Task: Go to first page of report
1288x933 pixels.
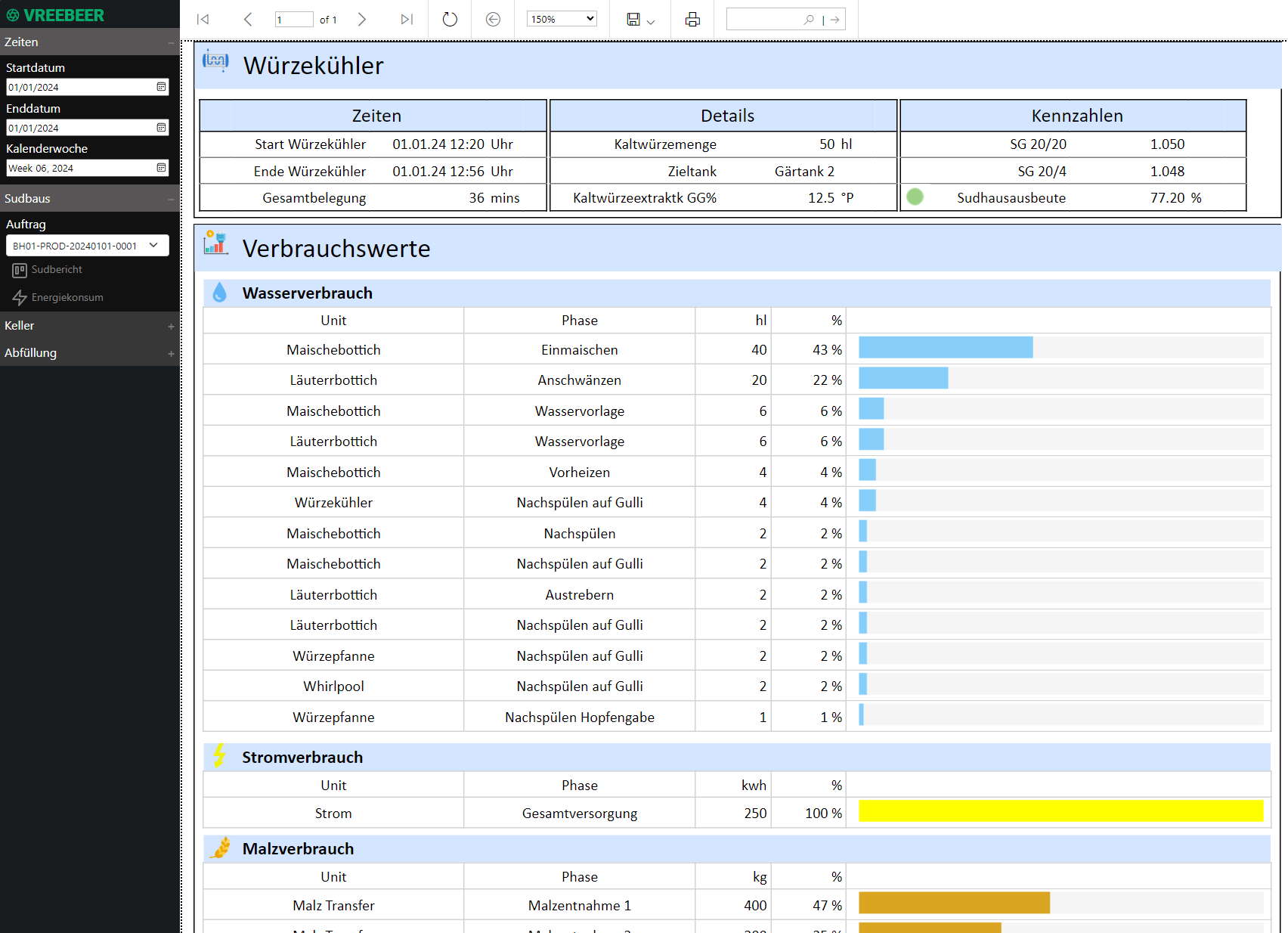Action: (x=203, y=20)
